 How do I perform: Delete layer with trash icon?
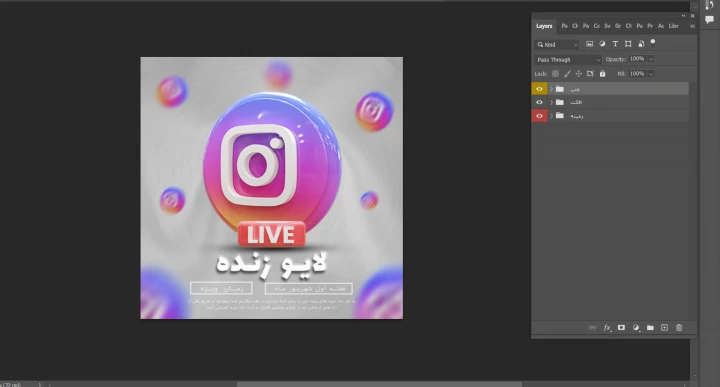click(x=679, y=327)
